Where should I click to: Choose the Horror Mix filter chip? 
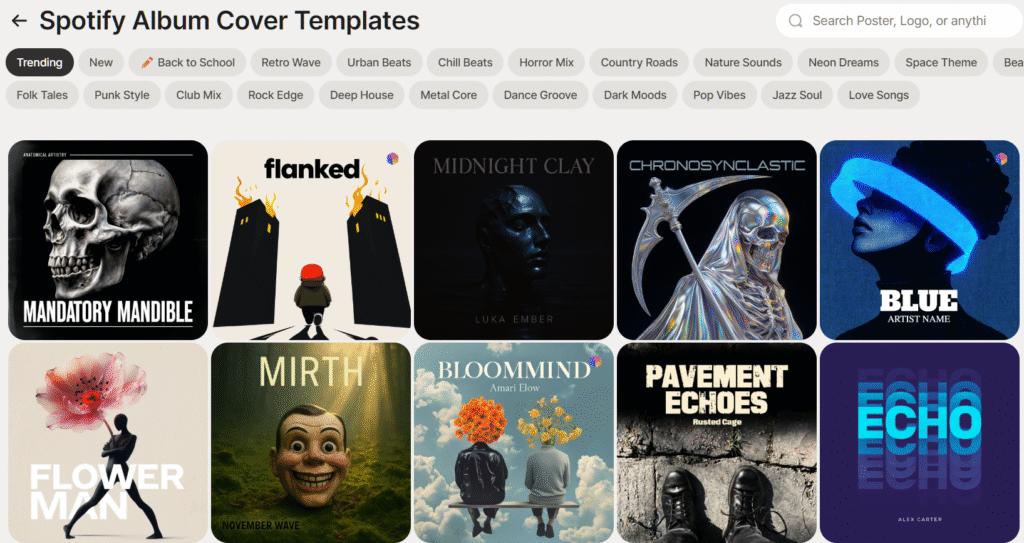[x=546, y=62]
